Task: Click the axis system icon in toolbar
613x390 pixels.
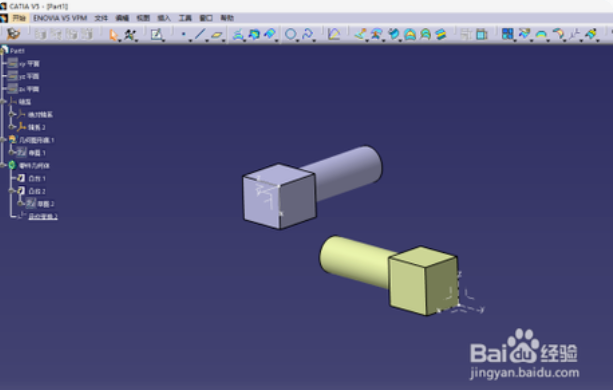Action: pos(574,34)
